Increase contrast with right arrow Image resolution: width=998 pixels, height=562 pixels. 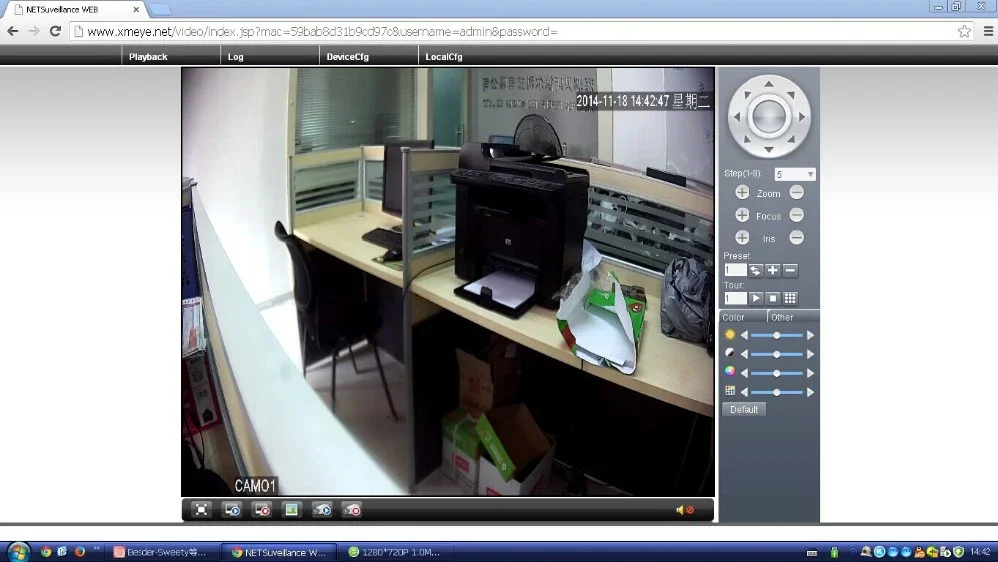810,355
